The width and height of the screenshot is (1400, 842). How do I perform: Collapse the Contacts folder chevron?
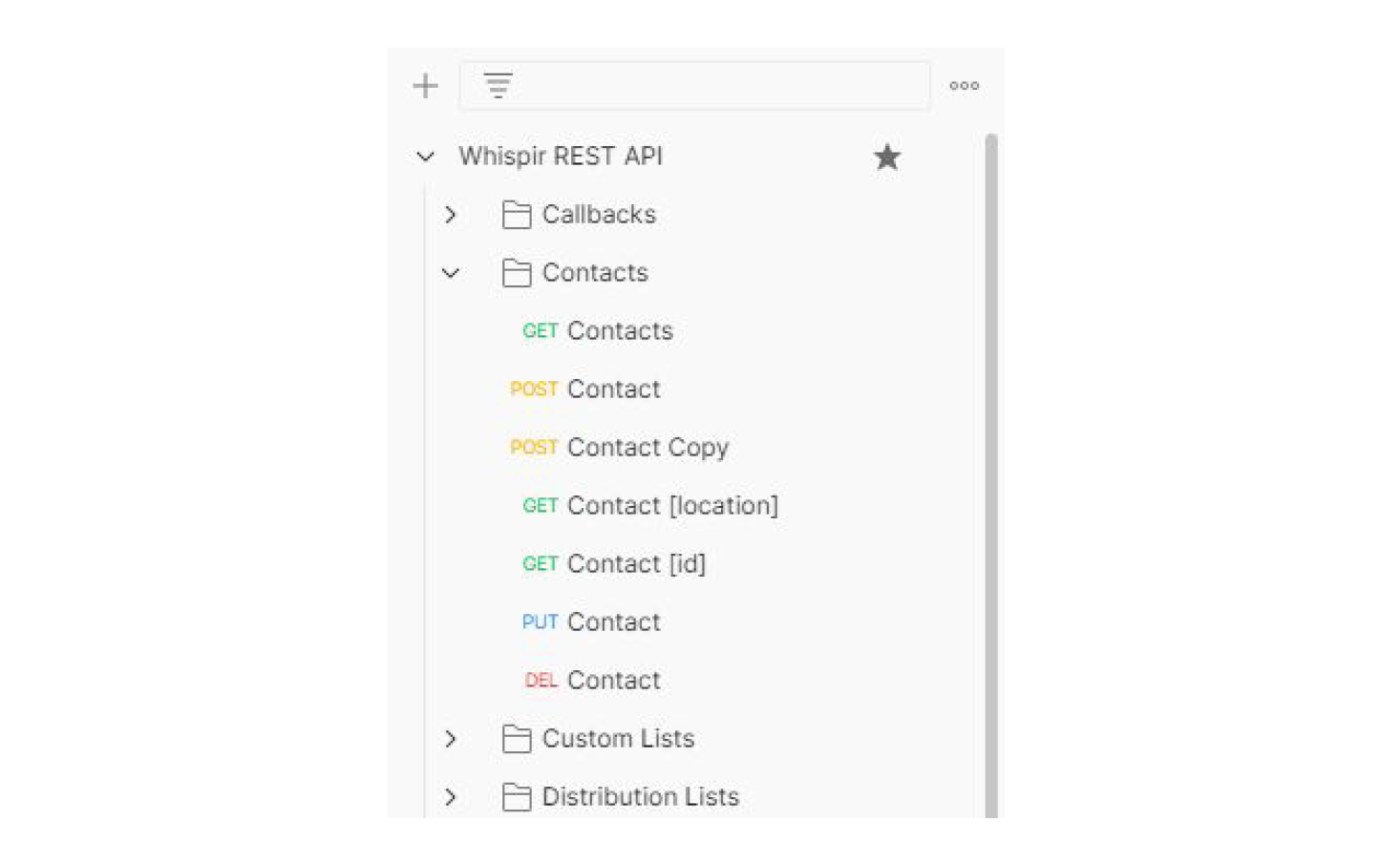tap(451, 273)
